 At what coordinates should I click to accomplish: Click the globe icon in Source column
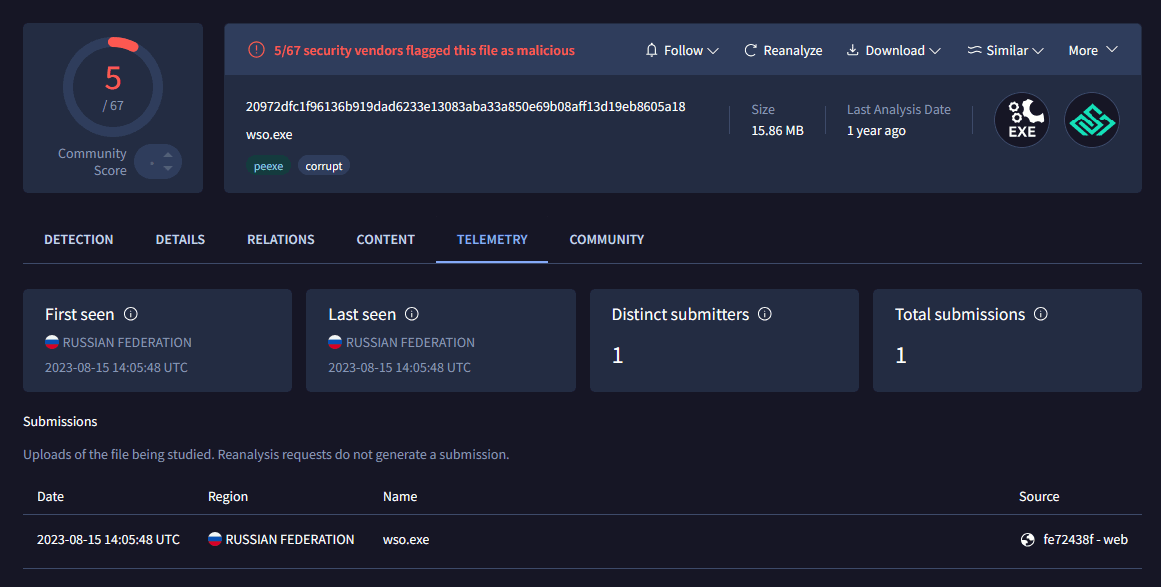click(x=1027, y=540)
